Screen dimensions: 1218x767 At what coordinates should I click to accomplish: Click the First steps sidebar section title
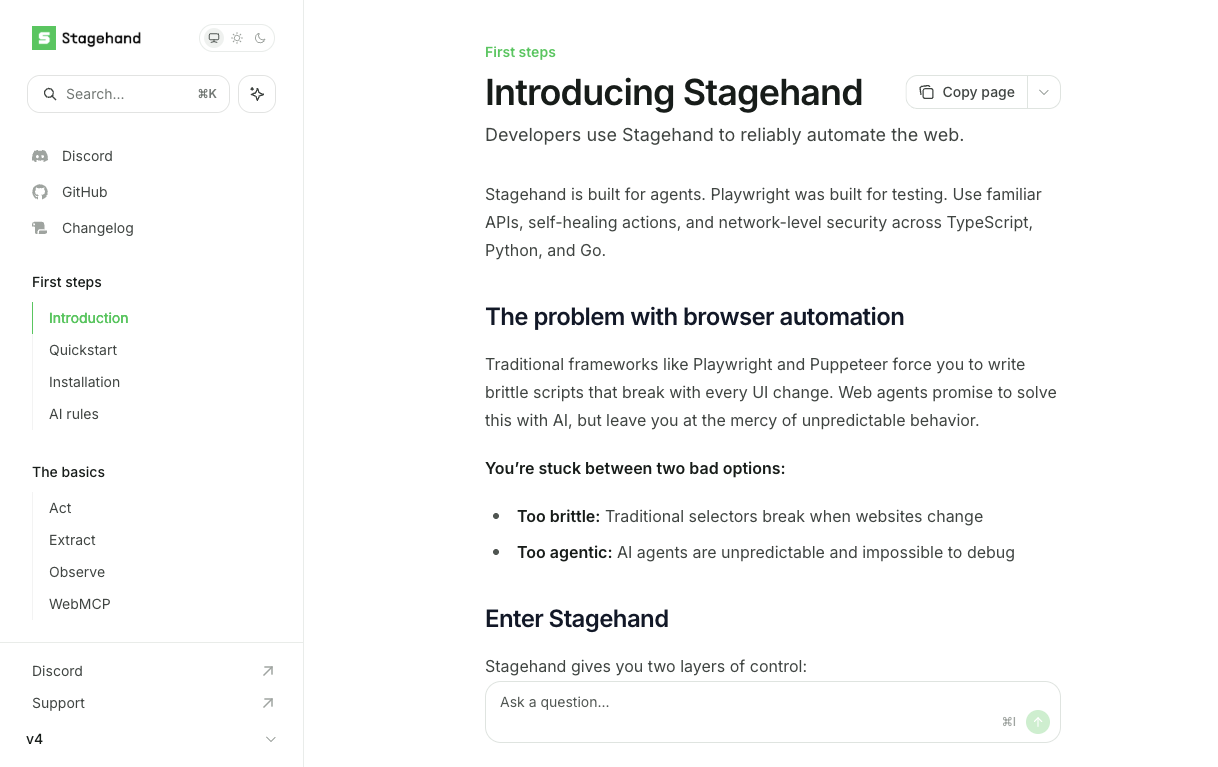(x=67, y=282)
